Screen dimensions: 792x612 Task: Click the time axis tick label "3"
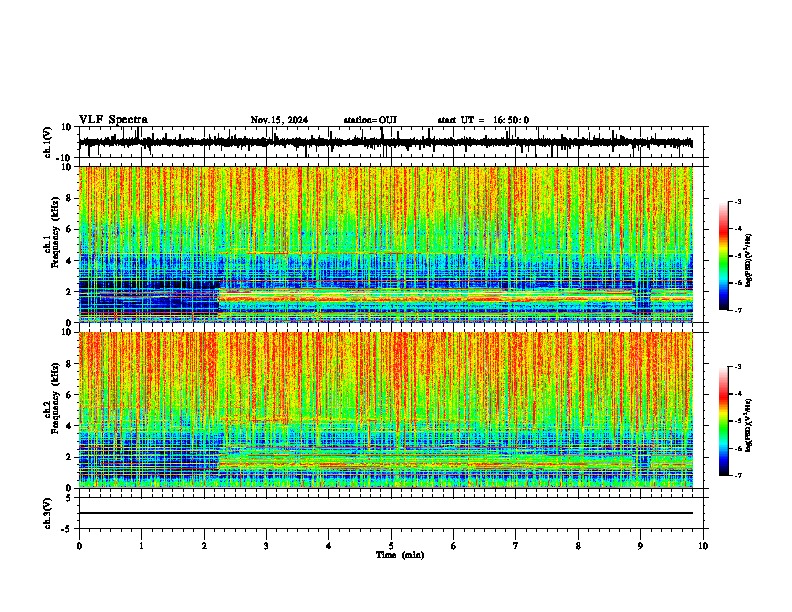point(266,546)
